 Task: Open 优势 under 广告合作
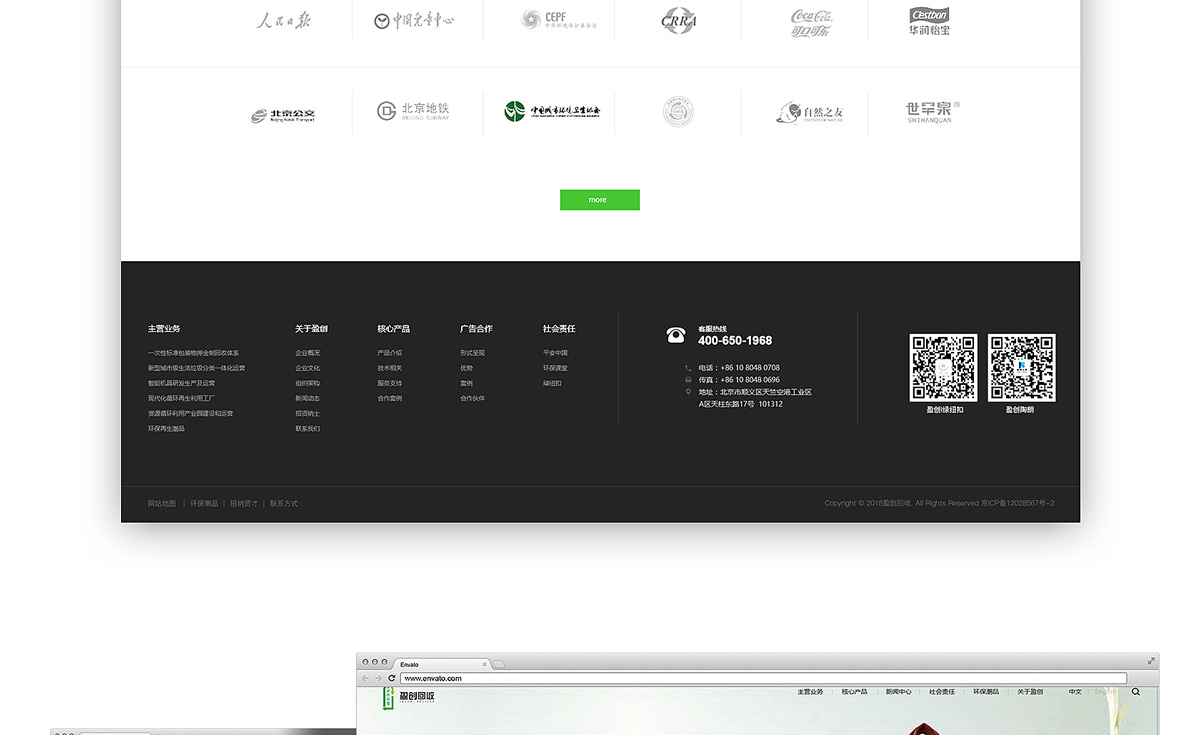click(467, 368)
